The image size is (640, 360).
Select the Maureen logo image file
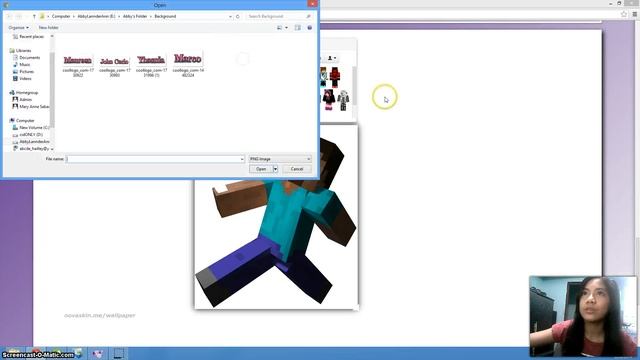[78, 64]
